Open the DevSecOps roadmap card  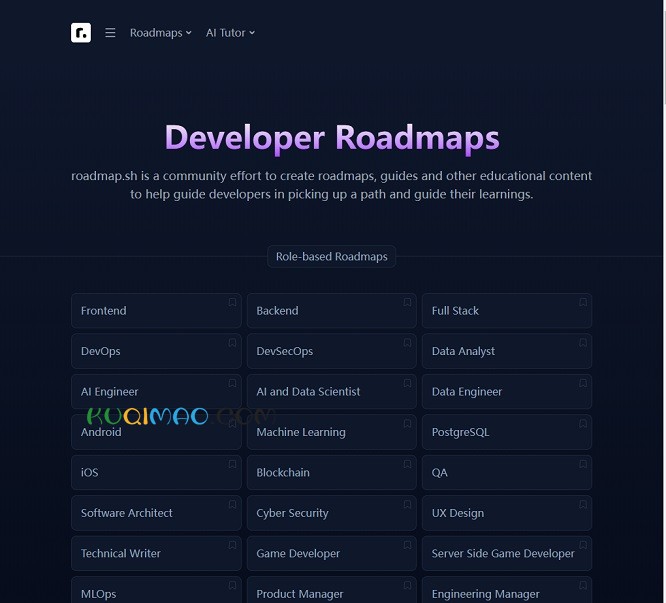coord(331,351)
